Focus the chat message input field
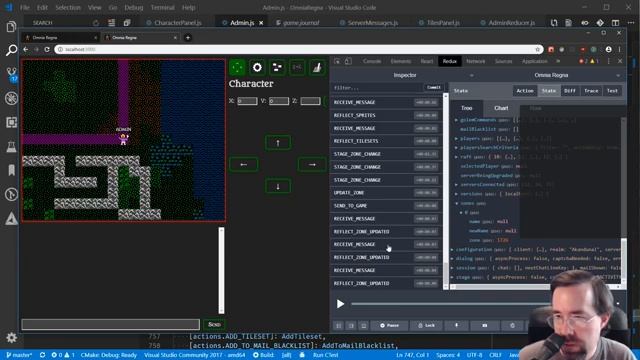 tap(111, 324)
